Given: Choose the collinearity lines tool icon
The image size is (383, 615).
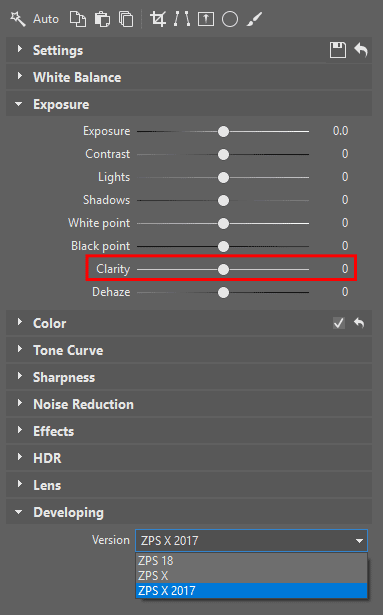Looking at the screenshot, I should [182, 19].
